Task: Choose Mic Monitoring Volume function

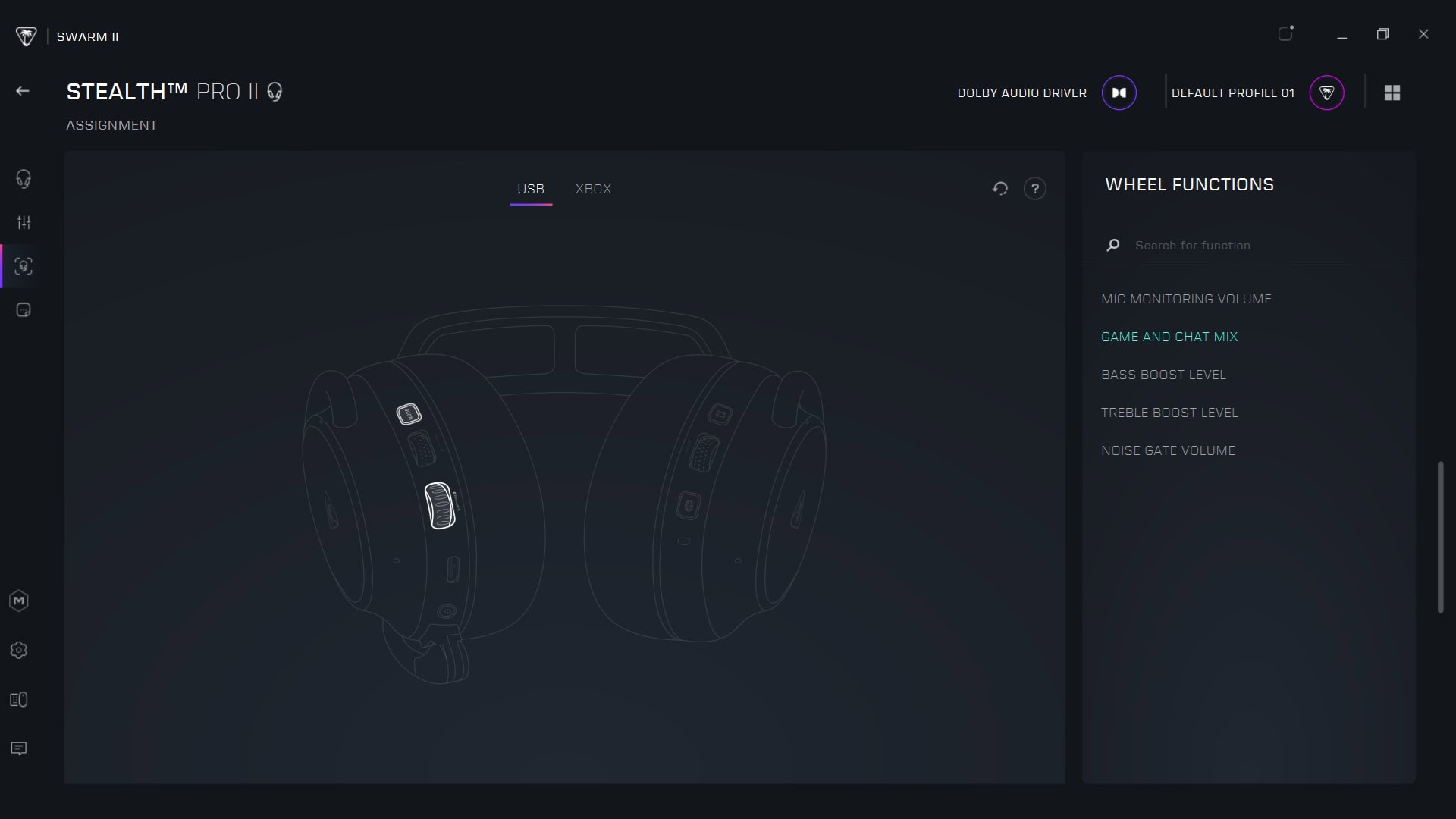Action: [1186, 299]
